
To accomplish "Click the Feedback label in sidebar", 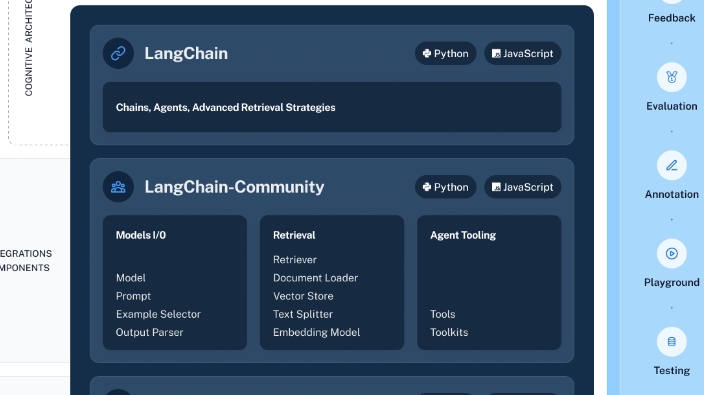I will [x=672, y=18].
